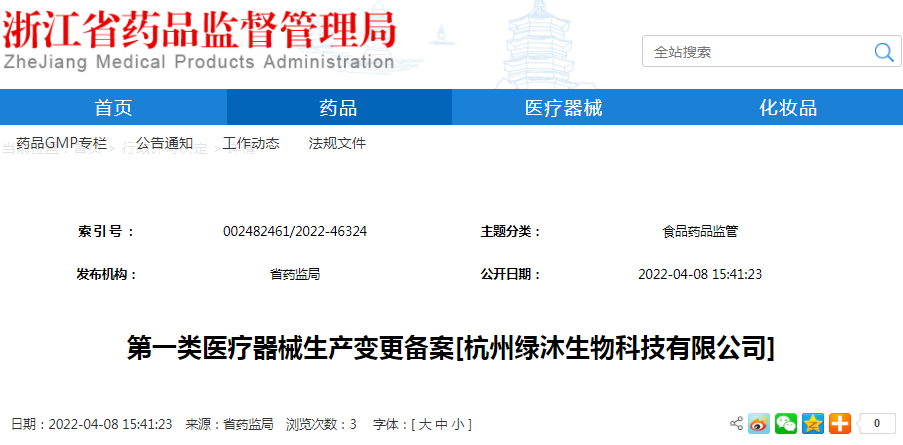The height and width of the screenshot is (445, 903).
Task: Share via the WeChat icon
Action: pyautogui.click(x=786, y=424)
